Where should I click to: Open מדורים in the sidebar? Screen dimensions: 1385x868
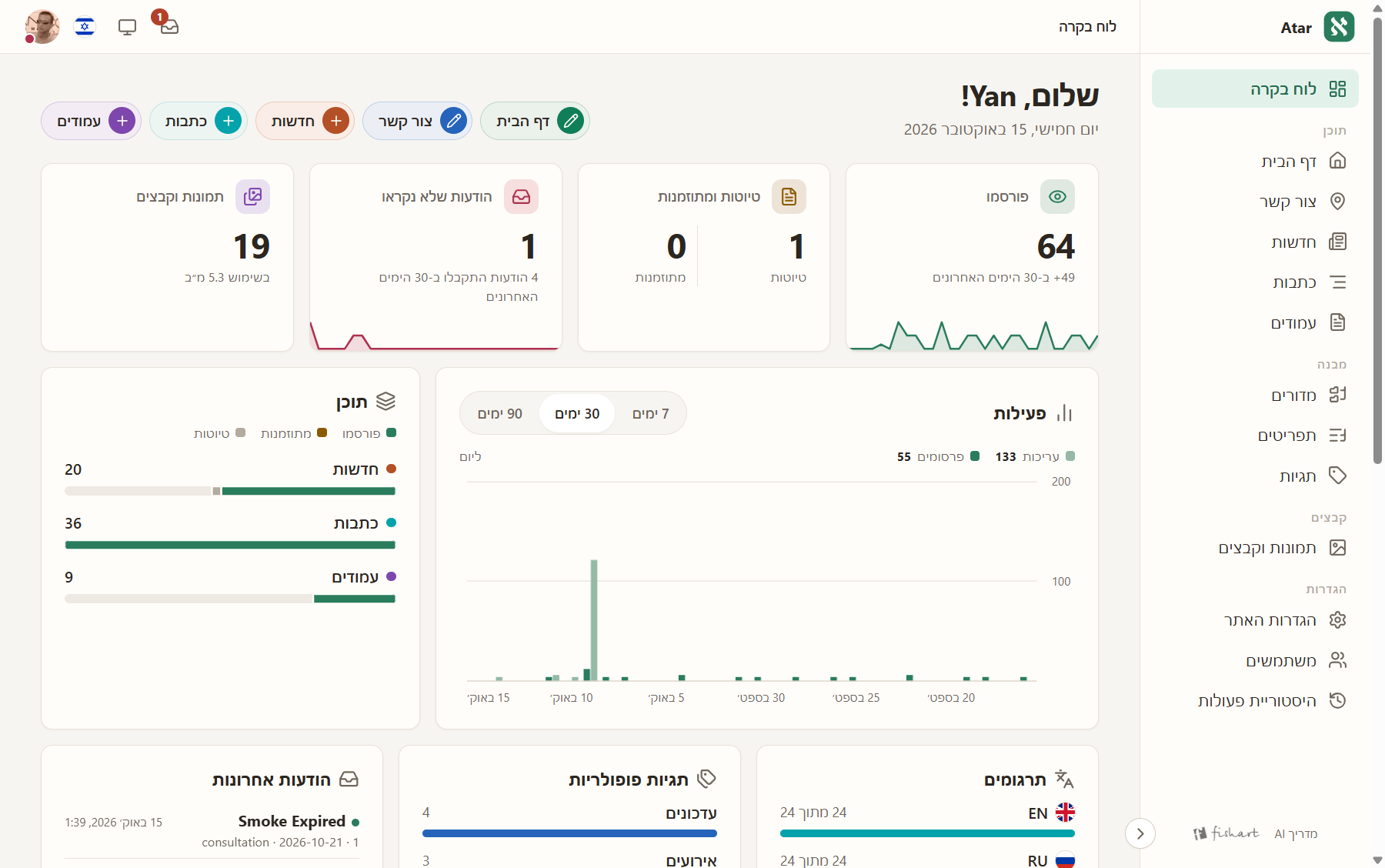point(1255,395)
